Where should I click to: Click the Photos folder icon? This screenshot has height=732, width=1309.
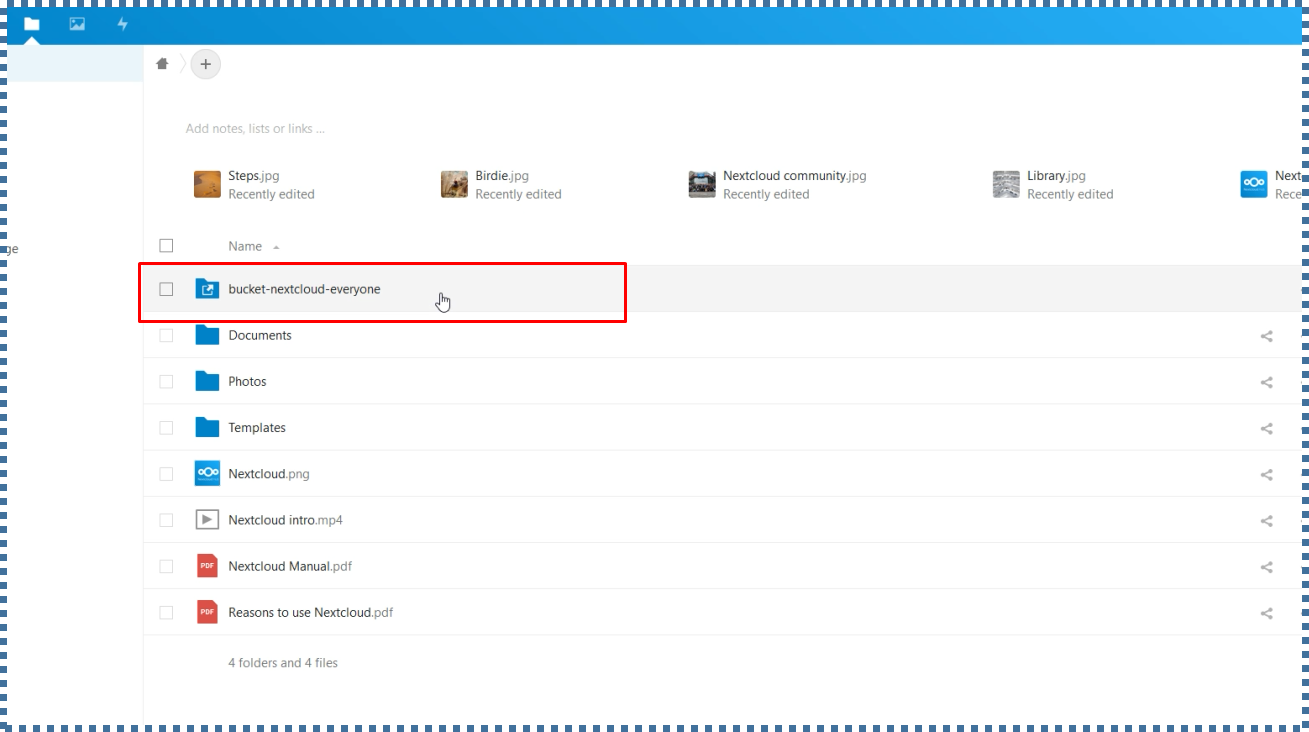tap(207, 381)
